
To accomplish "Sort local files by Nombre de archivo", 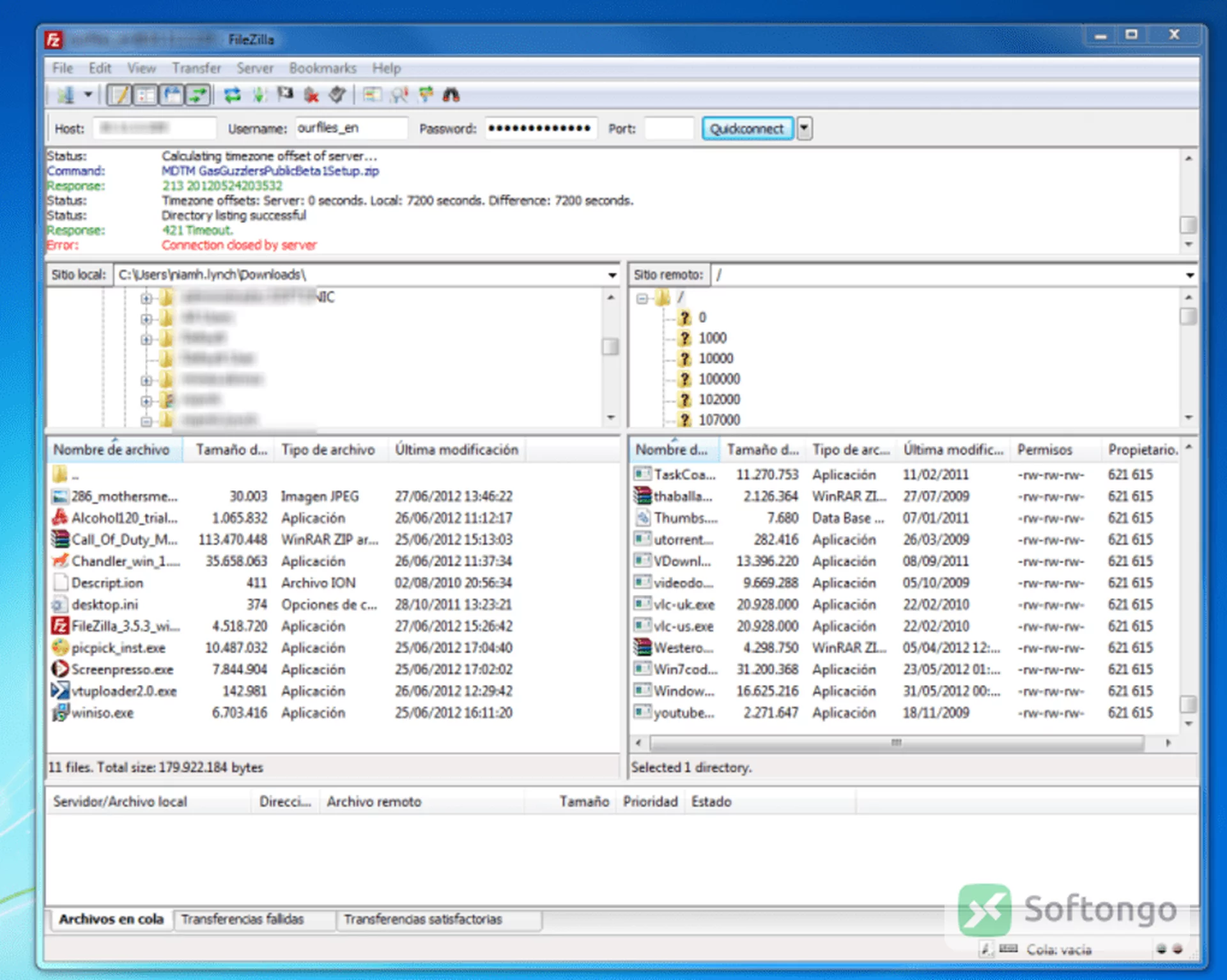I will (x=114, y=450).
